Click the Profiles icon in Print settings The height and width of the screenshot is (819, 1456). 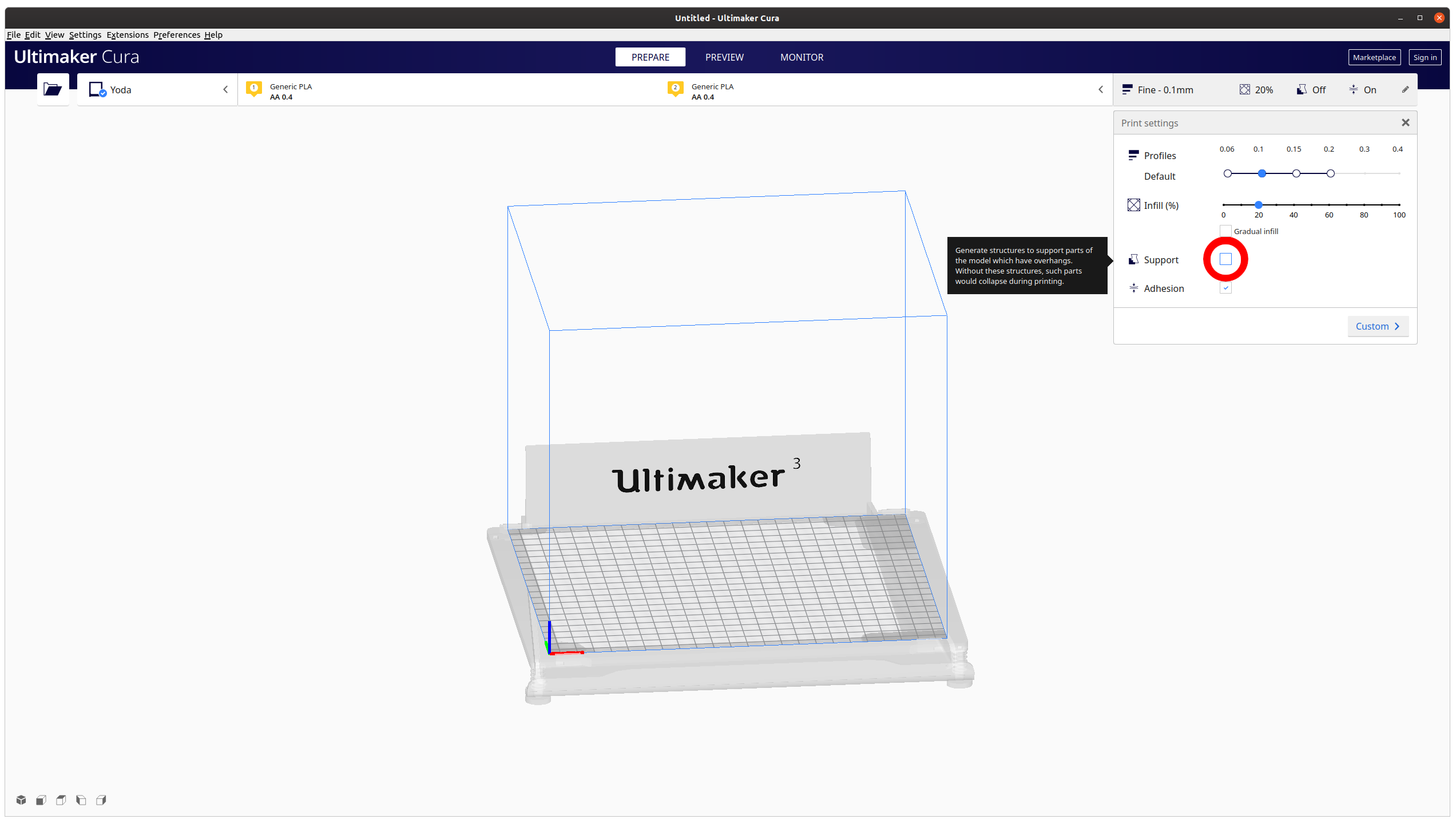coord(1133,155)
